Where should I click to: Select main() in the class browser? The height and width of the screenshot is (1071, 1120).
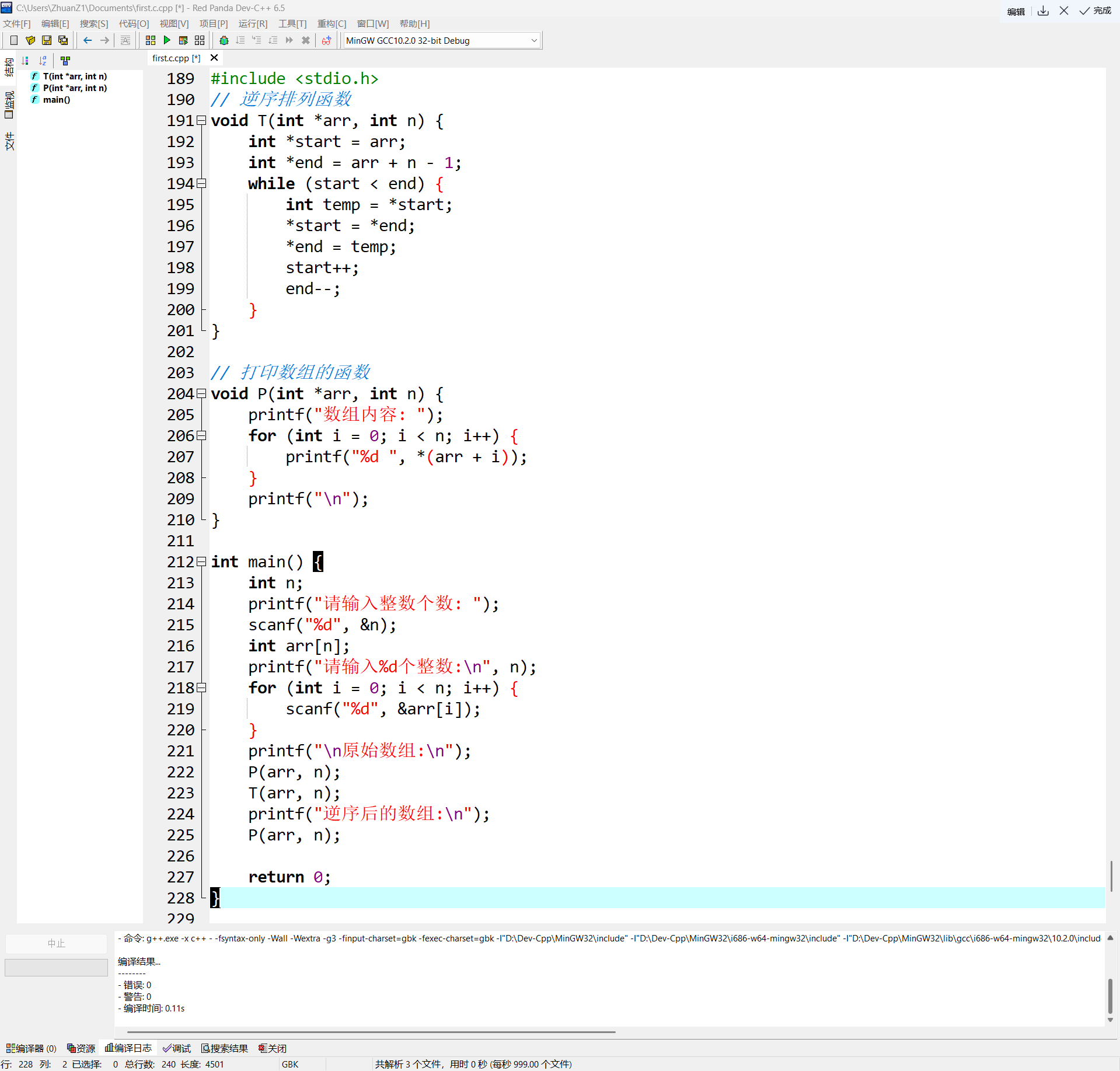click(x=56, y=100)
